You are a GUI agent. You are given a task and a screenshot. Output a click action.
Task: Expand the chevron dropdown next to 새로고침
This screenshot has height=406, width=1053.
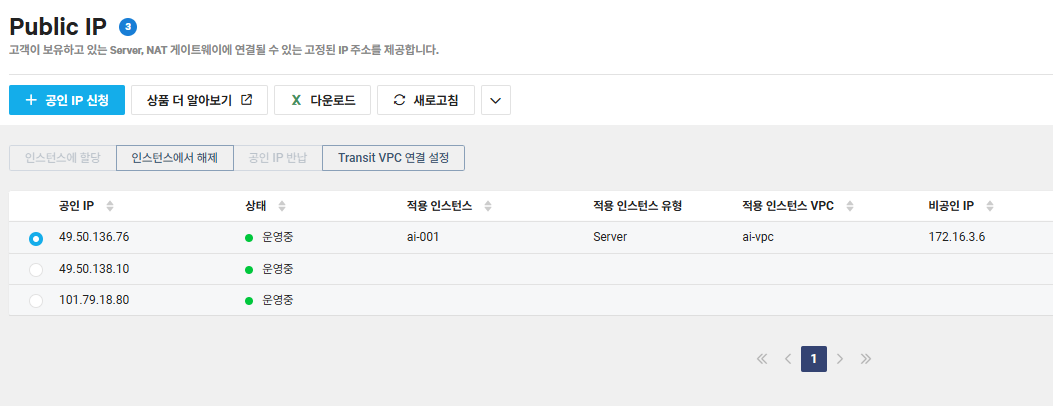496,100
